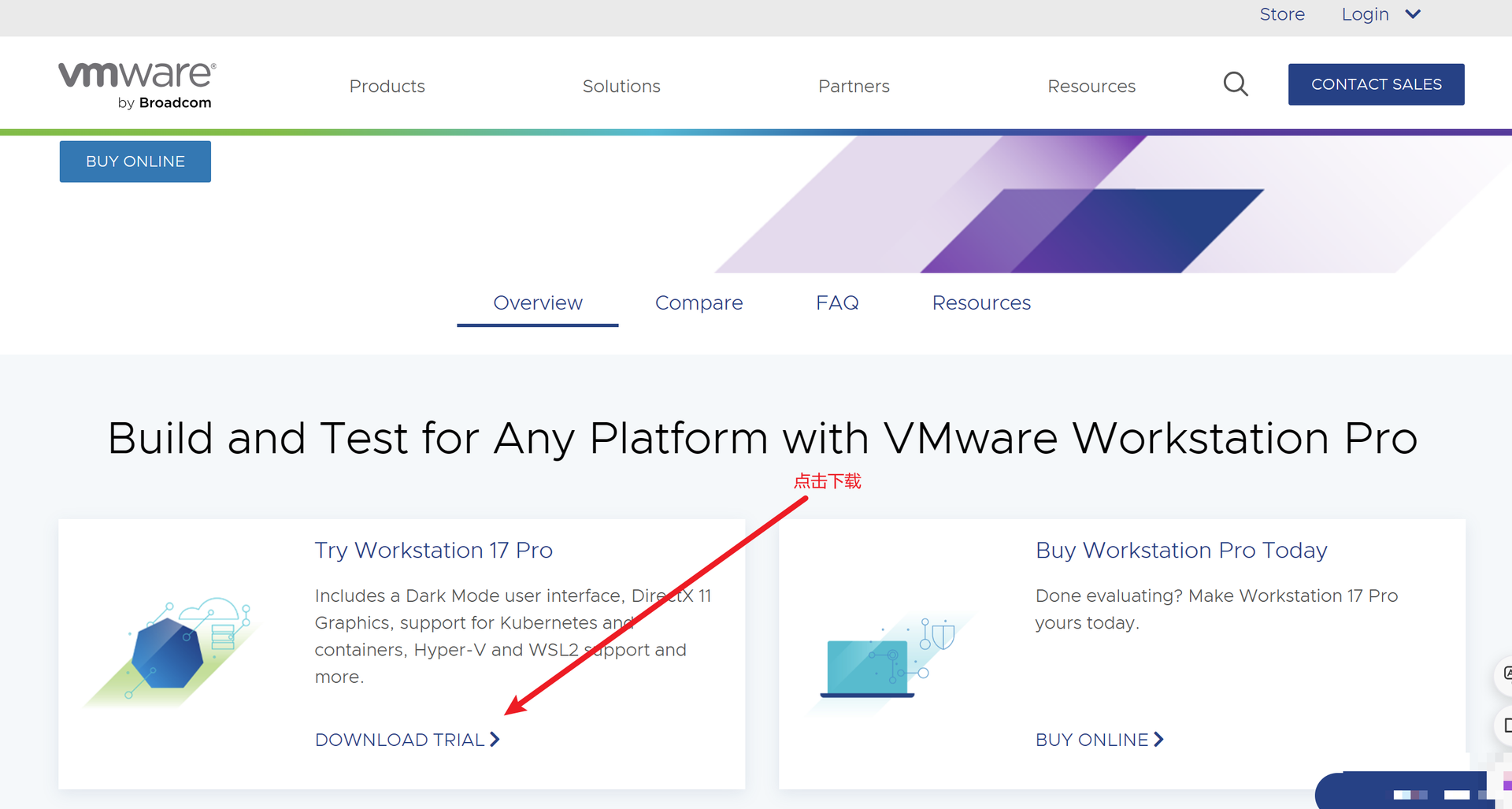Click the blue BUY ONLINE button
The height and width of the screenshot is (809, 1512).
pyautogui.click(x=135, y=161)
